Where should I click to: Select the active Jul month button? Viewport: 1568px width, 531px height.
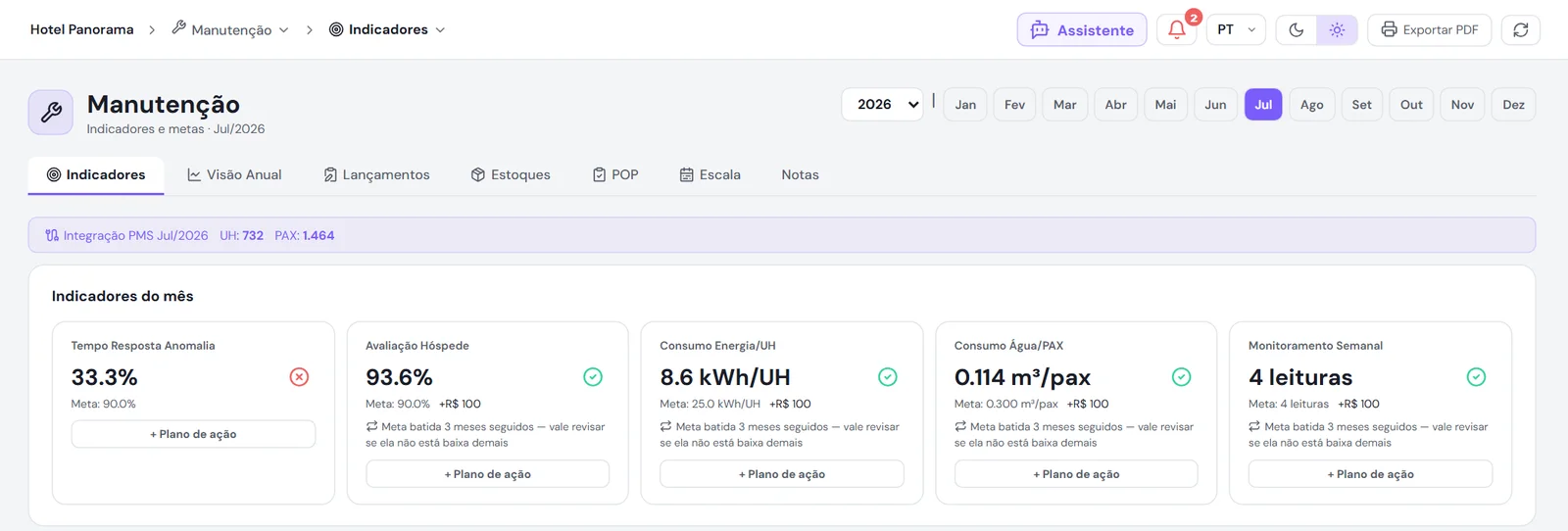tap(1263, 105)
